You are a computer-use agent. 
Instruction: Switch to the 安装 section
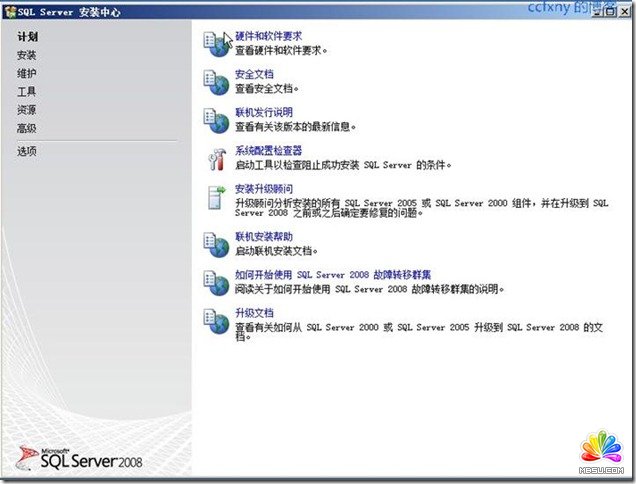[x=27, y=56]
